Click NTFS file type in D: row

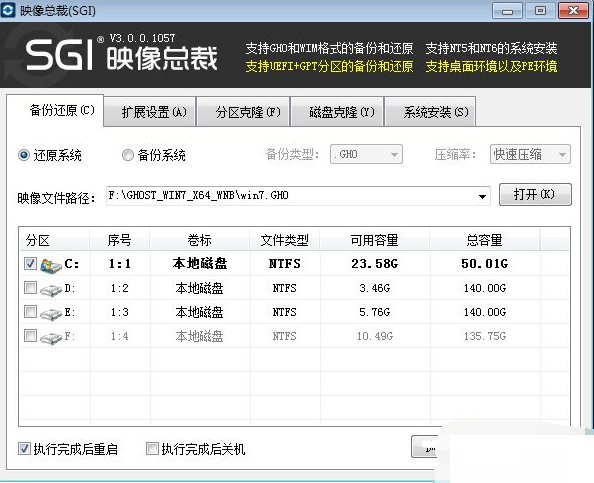[284, 288]
